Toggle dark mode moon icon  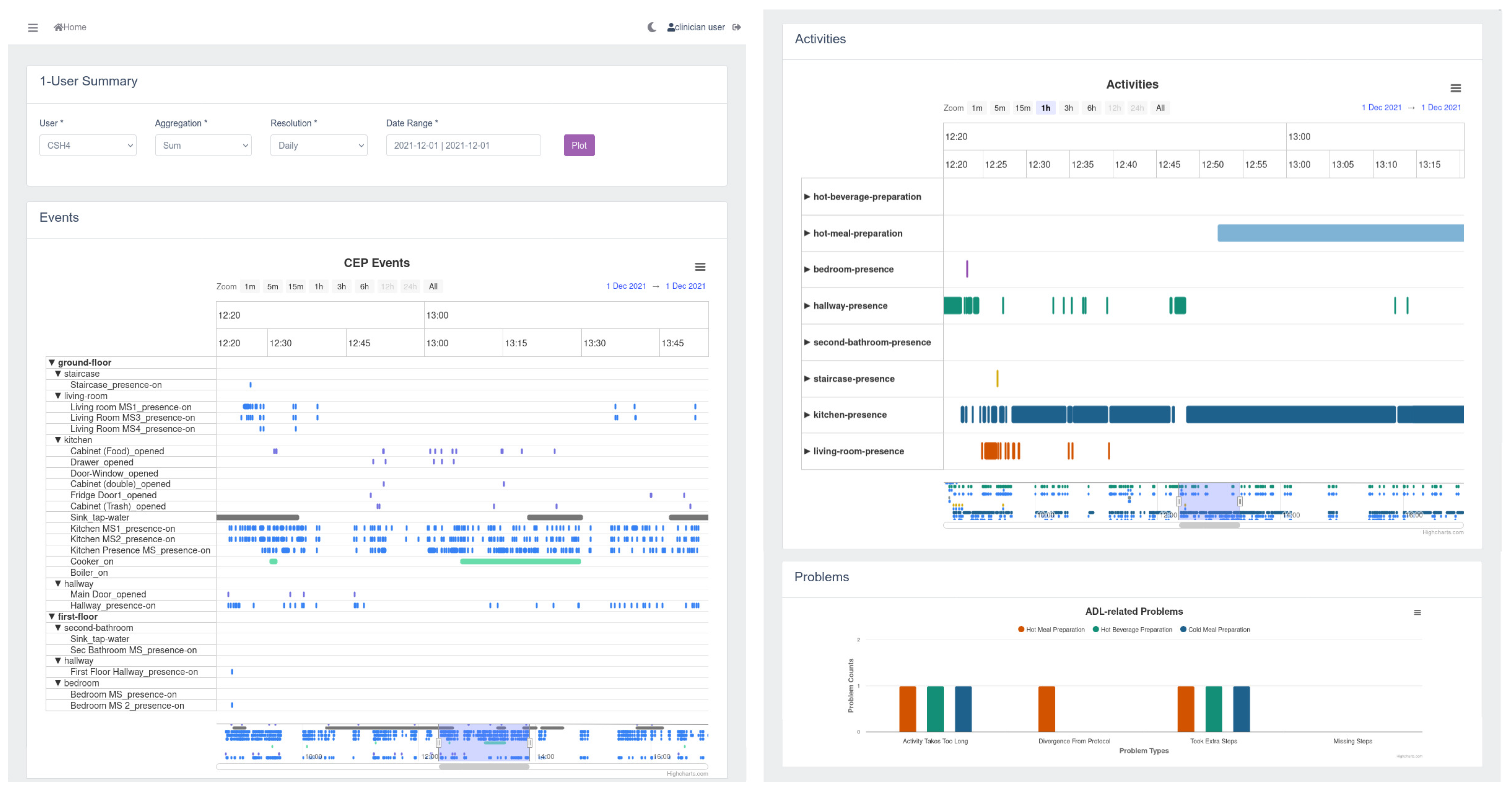coord(652,28)
